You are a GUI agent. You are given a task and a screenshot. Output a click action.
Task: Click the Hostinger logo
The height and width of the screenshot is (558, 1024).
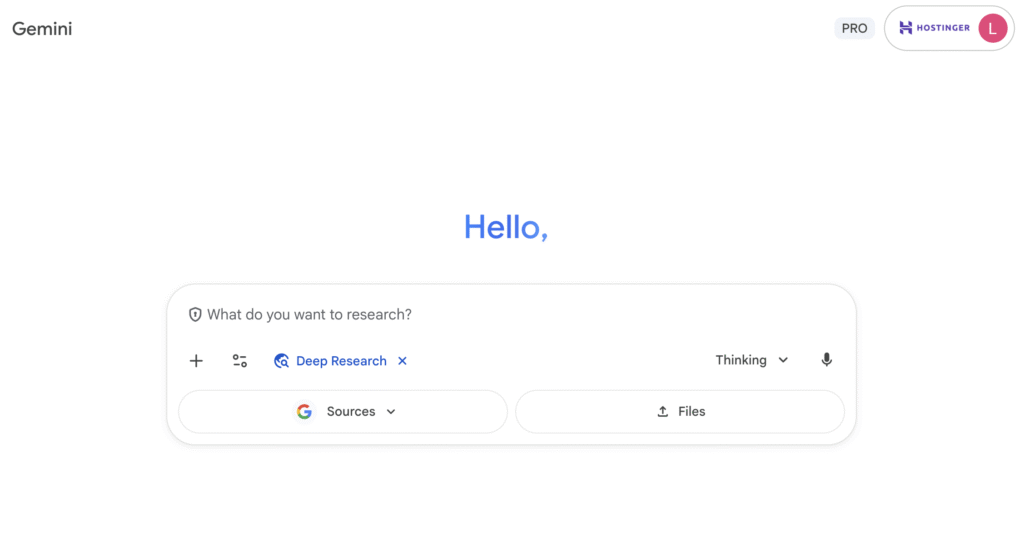tap(934, 28)
